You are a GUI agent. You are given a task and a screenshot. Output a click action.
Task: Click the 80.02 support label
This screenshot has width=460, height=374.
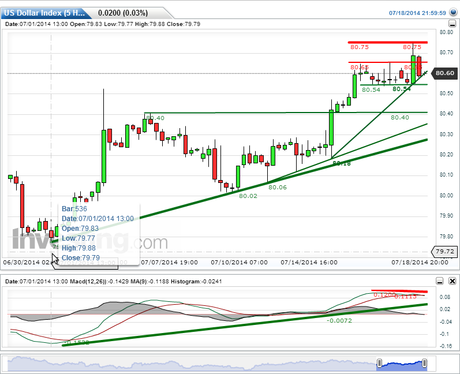point(248,196)
